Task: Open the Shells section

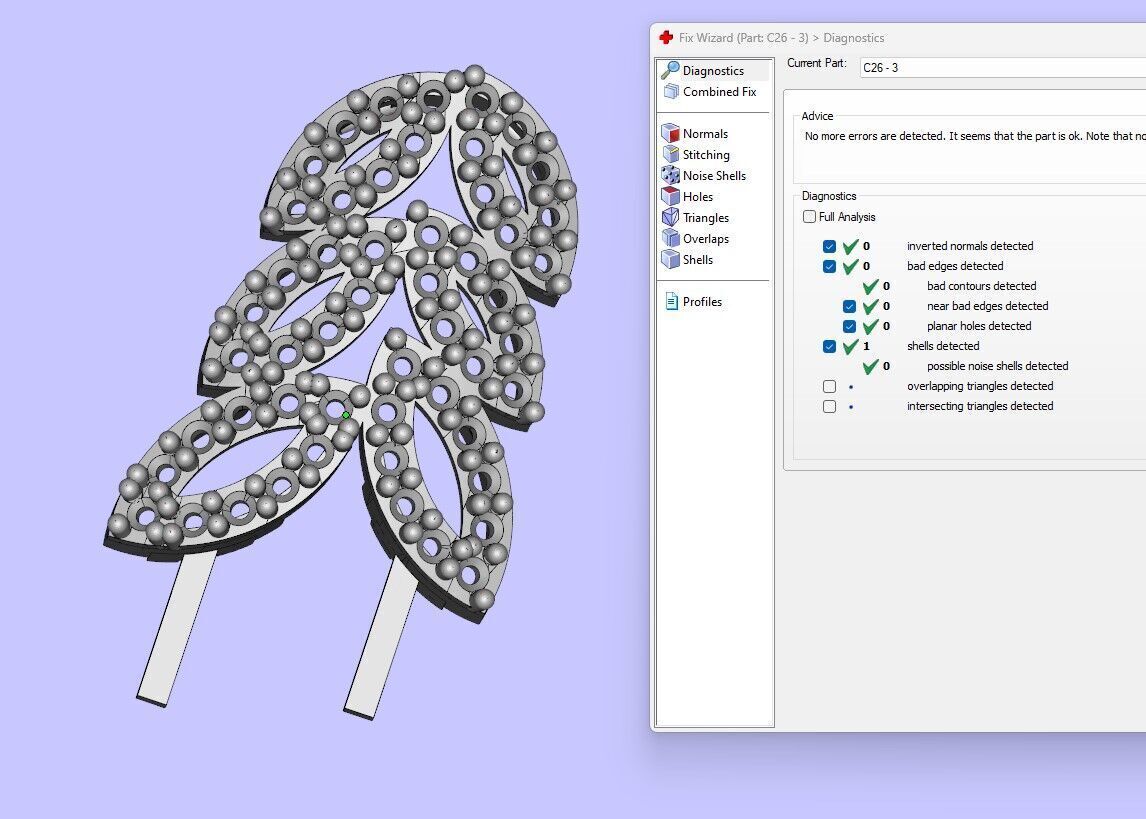Action: pos(697,259)
